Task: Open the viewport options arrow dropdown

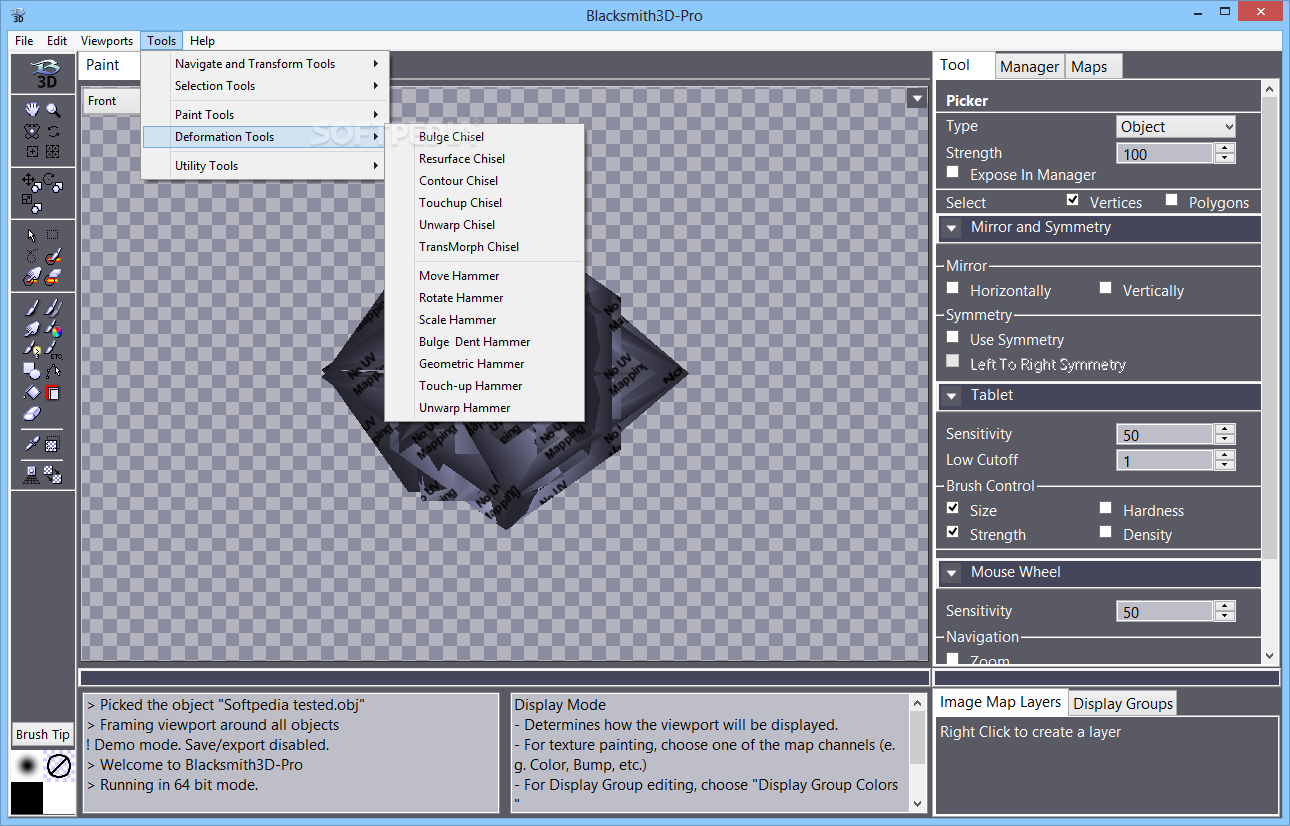Action: point(917,98)
